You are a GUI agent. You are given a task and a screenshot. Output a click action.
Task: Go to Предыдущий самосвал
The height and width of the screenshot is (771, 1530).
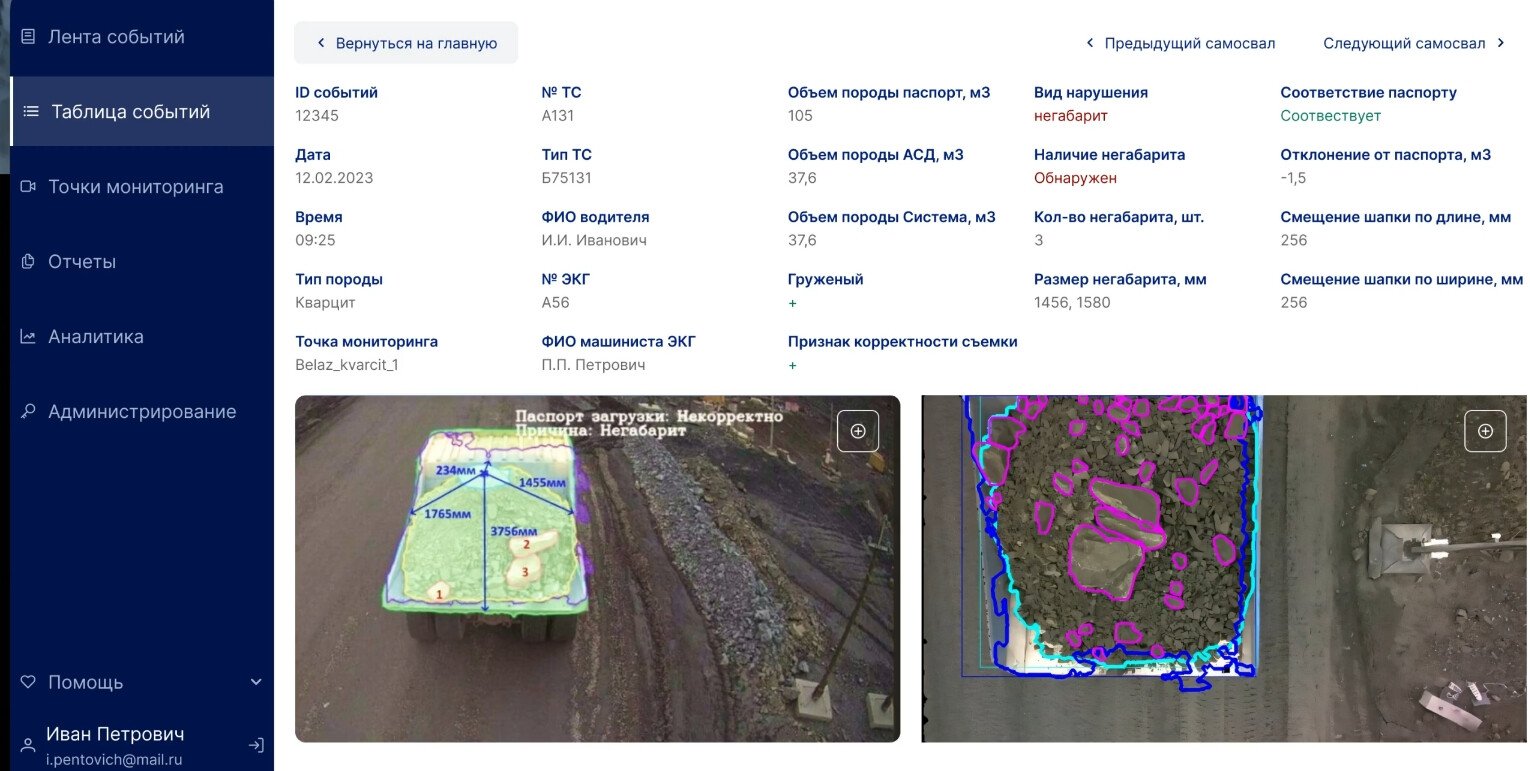click(1181, 43)
